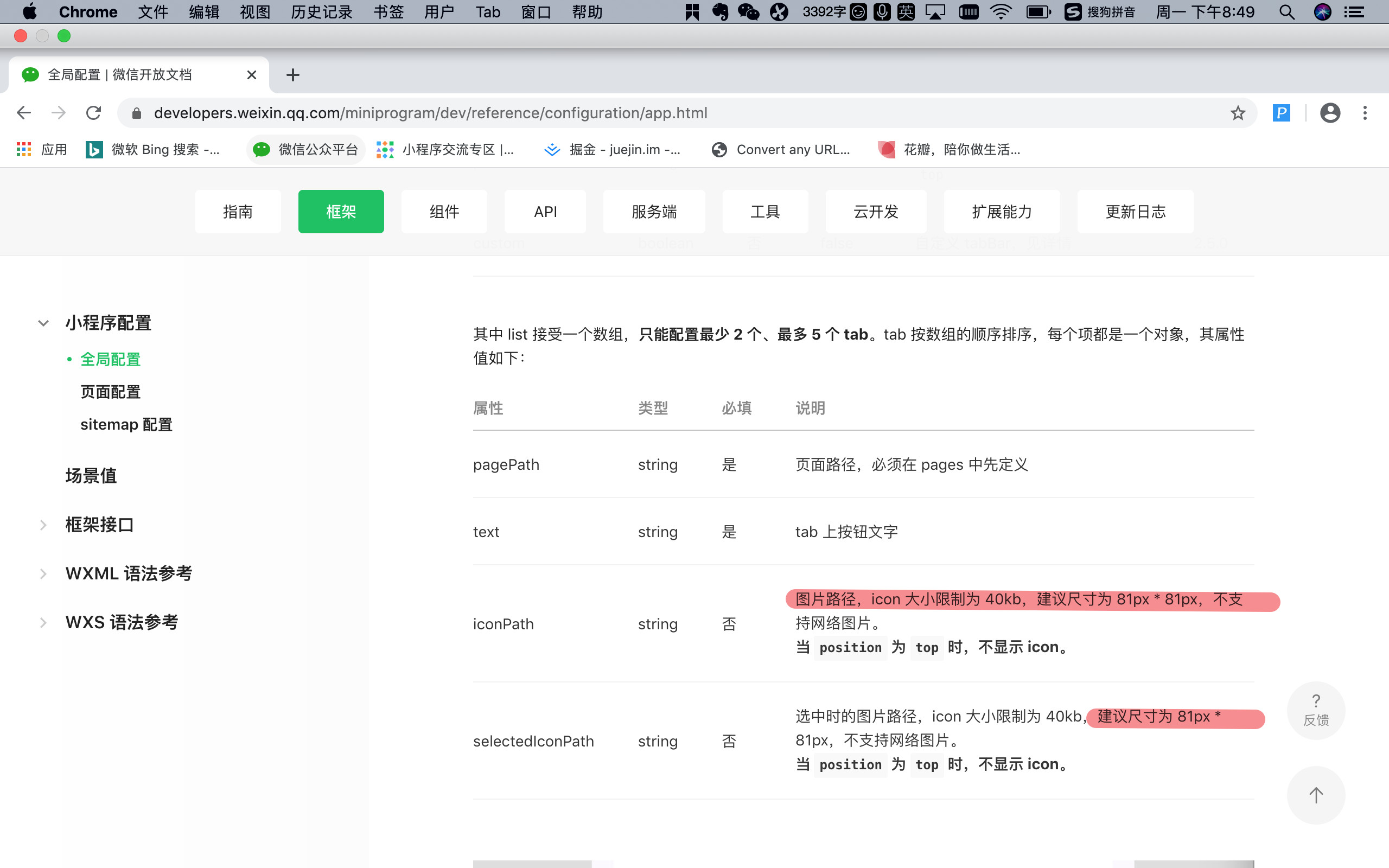
Task: Expand the WXML 语法参考 section
Action: pos(43,573)
